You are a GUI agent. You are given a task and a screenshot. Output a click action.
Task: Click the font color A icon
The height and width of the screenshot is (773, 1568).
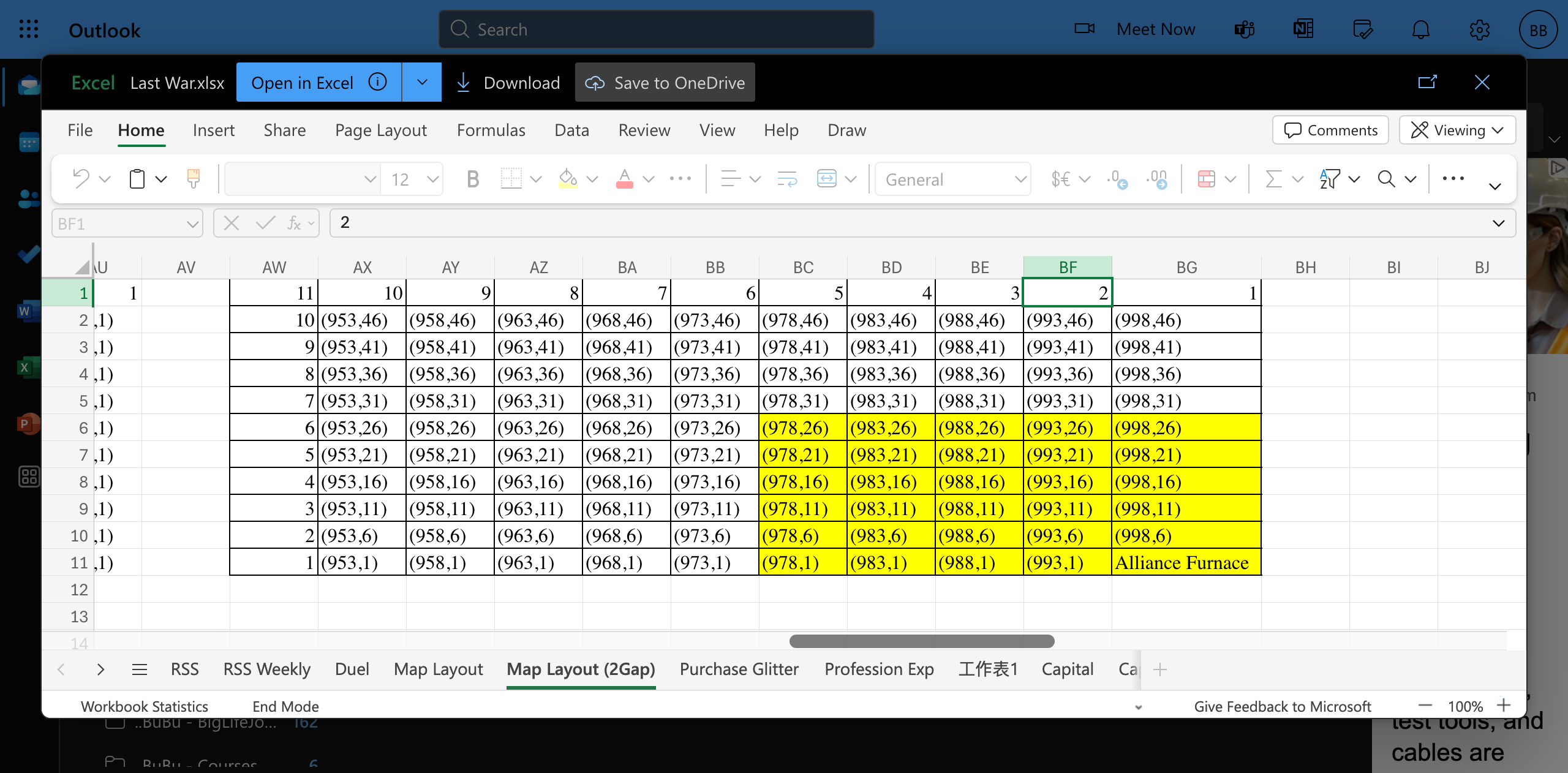point(624,179)
